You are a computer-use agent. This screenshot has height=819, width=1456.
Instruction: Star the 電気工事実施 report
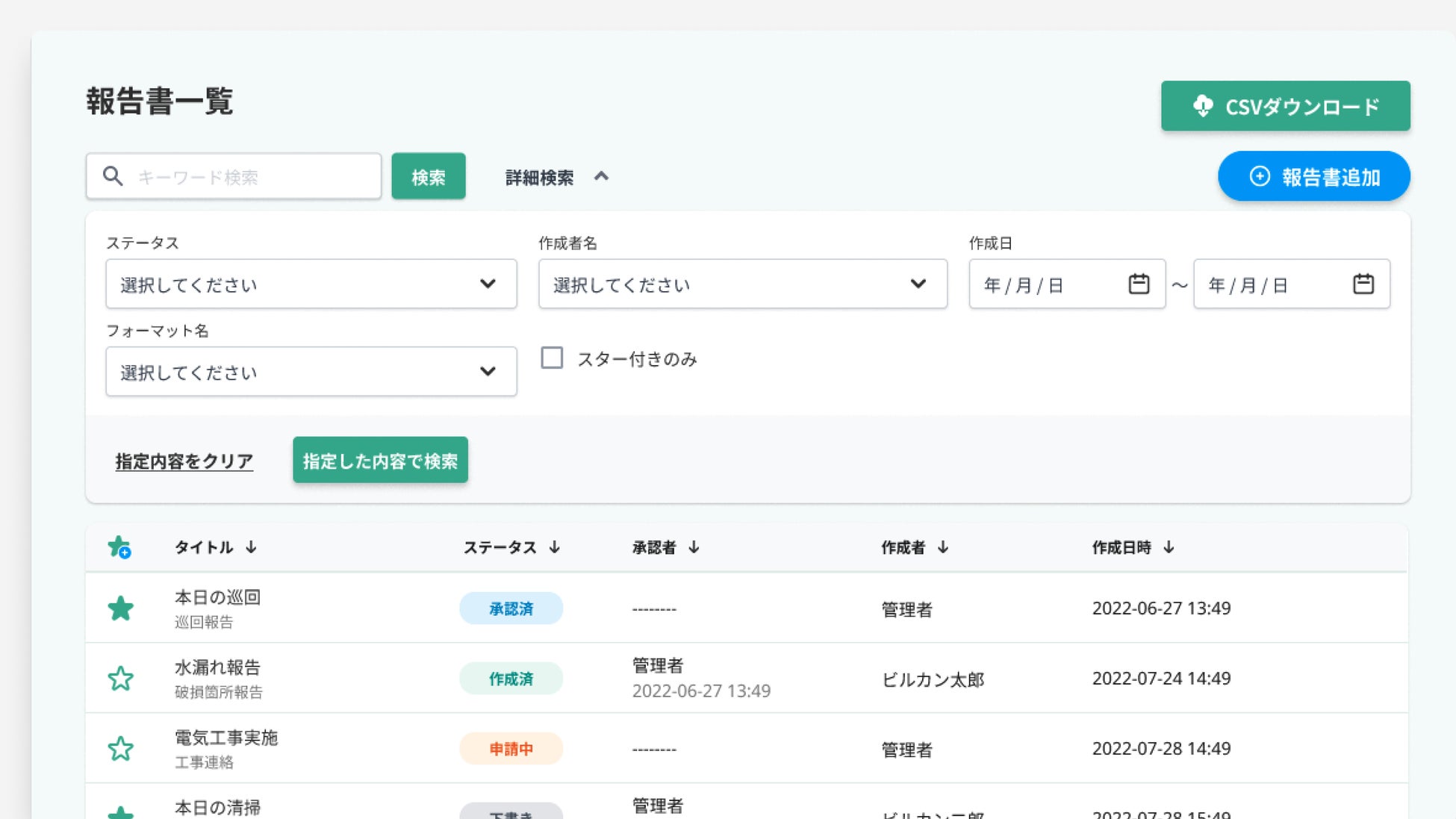tap(120, 749)
